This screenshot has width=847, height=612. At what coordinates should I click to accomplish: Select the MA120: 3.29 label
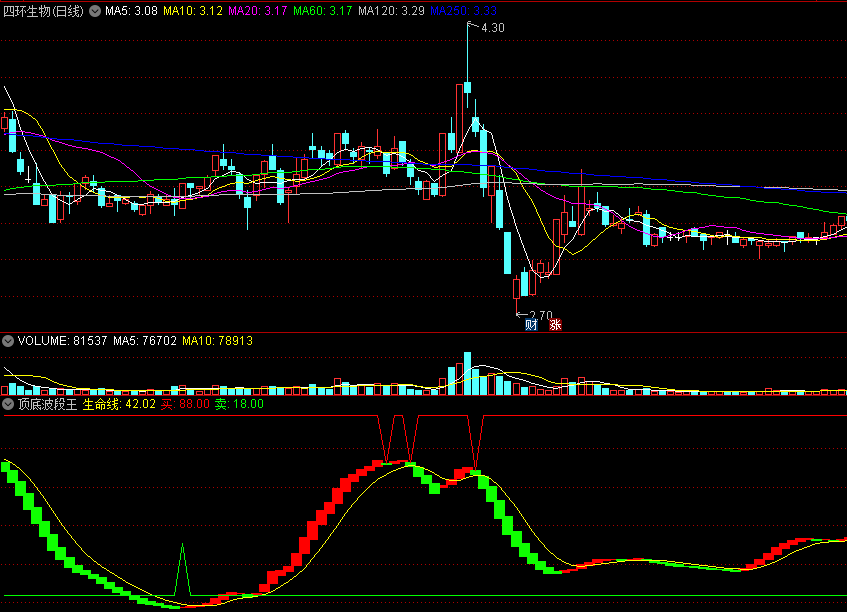coord(391,11)
